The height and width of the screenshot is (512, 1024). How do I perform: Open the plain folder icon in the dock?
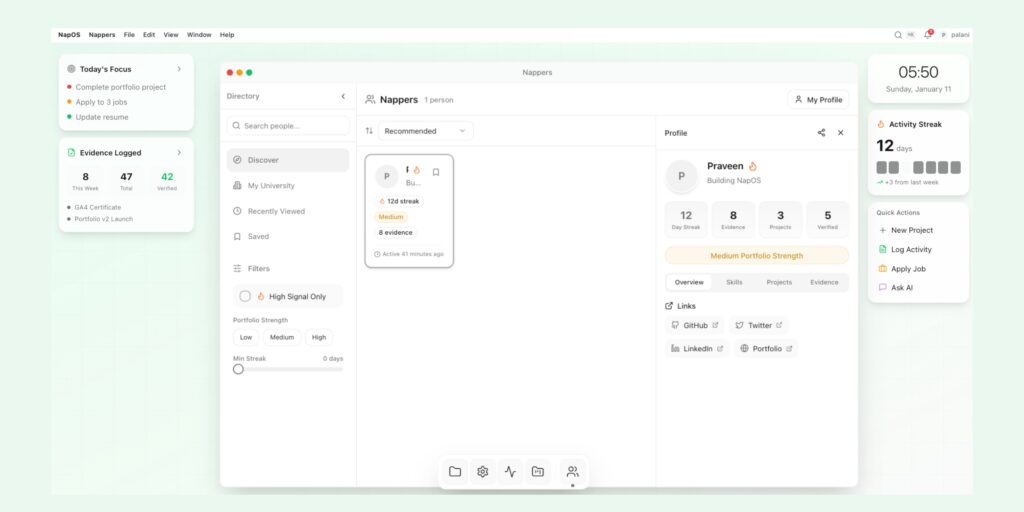tap(455, 471)
